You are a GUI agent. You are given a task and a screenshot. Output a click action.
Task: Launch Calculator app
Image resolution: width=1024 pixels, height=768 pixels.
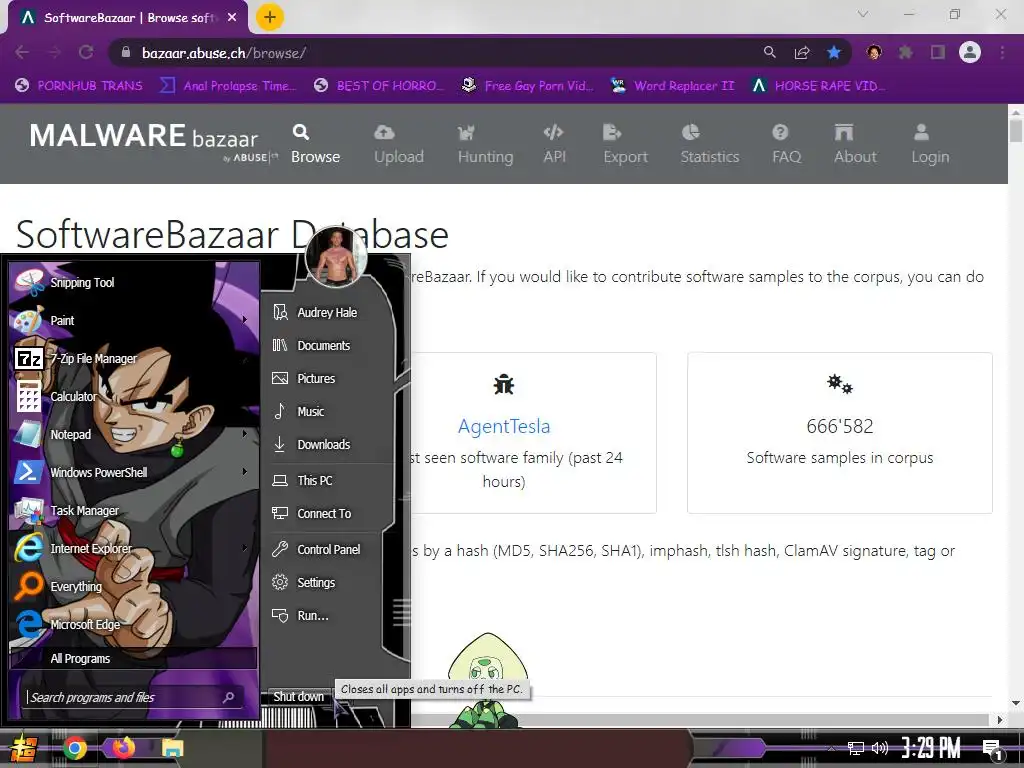coord(134,396)
